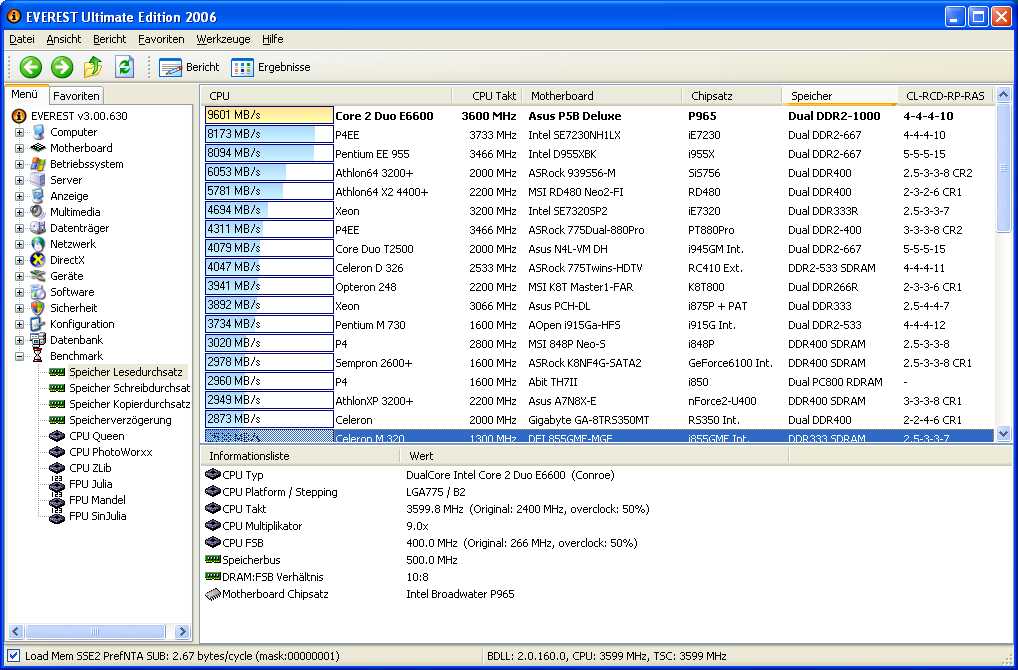Select the FPU Julia benchmark icon
The height and width of the screenshot is (670, 1018).
57,484
